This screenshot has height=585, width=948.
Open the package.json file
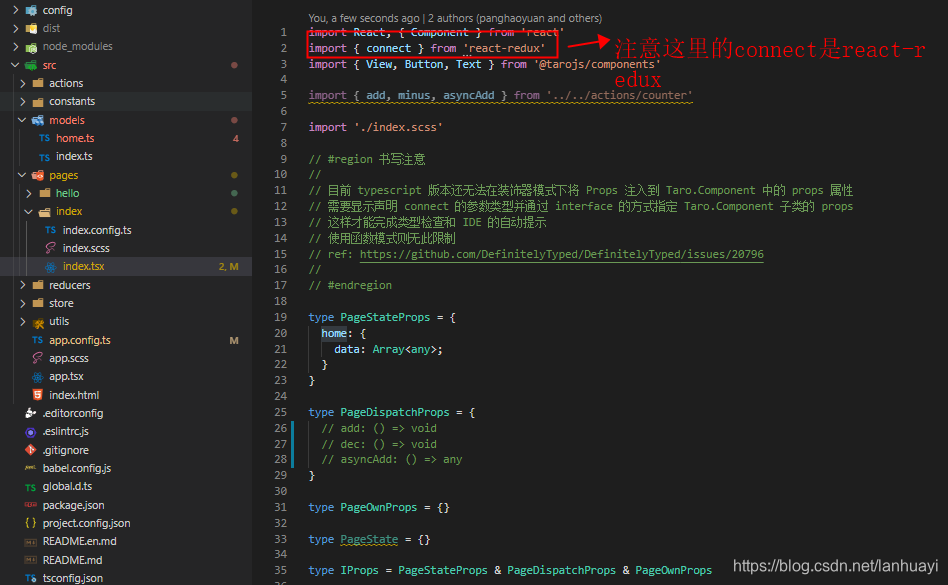tap(73, 505)
